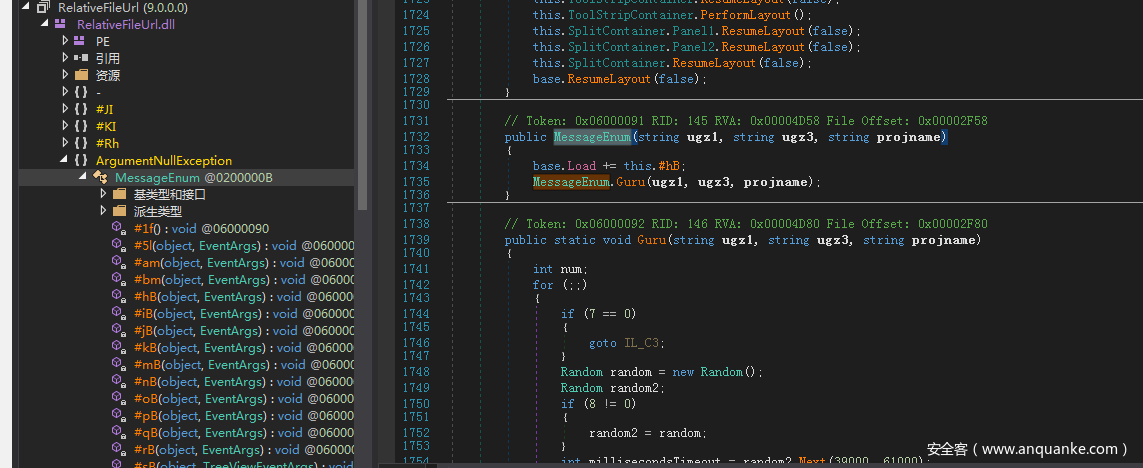Expand the #KI namespace node
This screenshot has height=468, width=1143.
(65, 126)
